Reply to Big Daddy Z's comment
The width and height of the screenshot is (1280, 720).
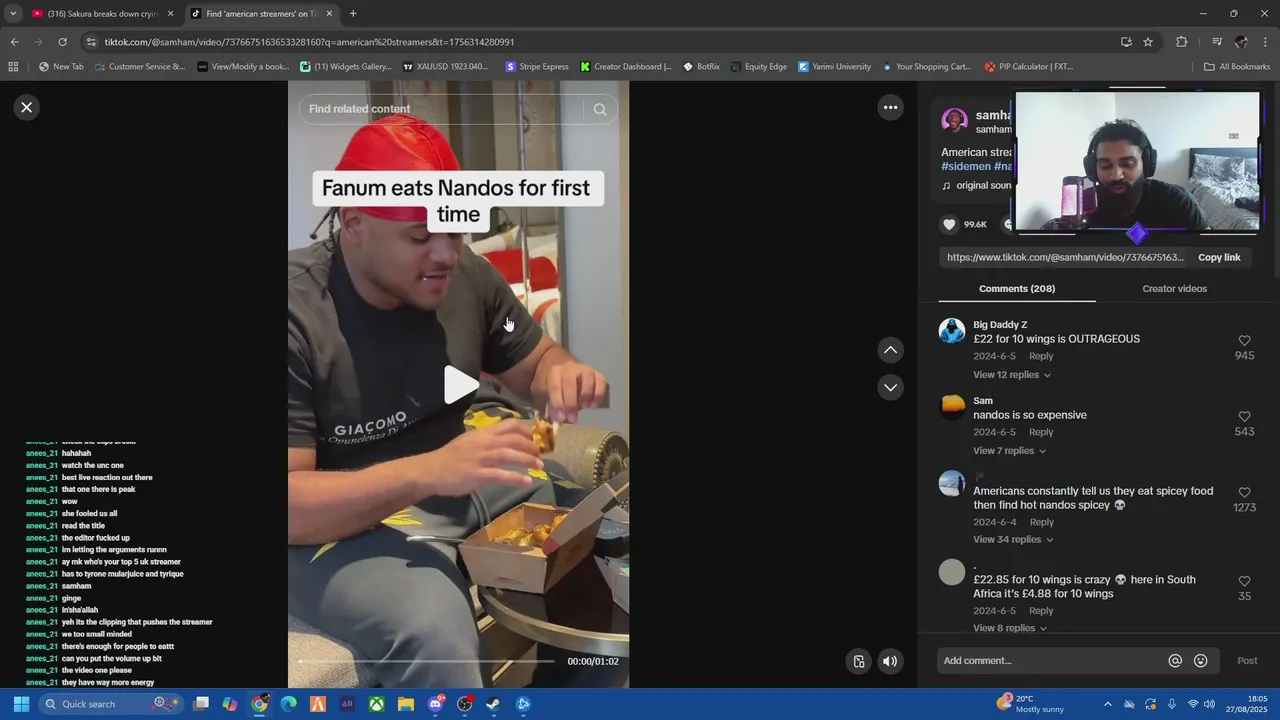[1041, 356]
